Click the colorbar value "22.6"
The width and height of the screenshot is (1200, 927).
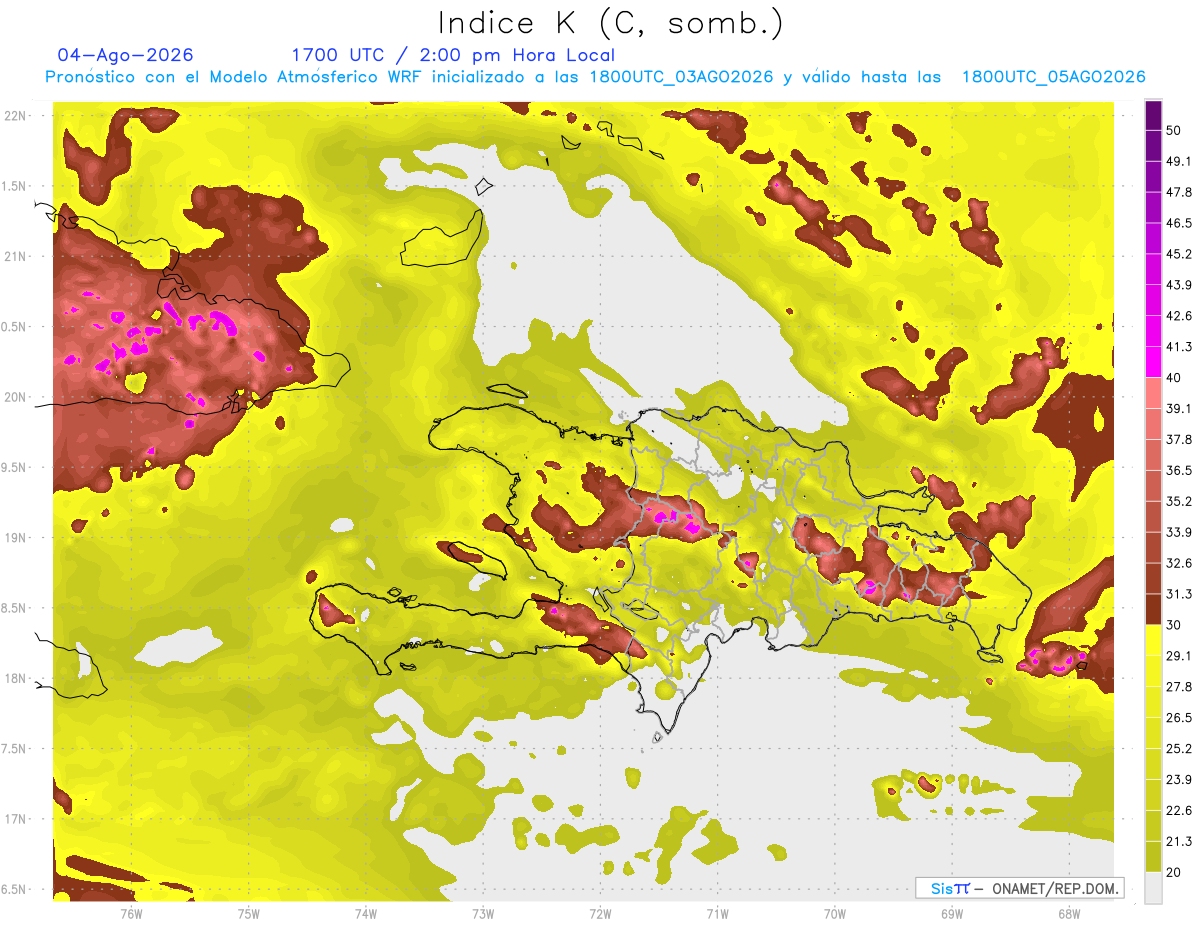click(x=1179, y=811)
